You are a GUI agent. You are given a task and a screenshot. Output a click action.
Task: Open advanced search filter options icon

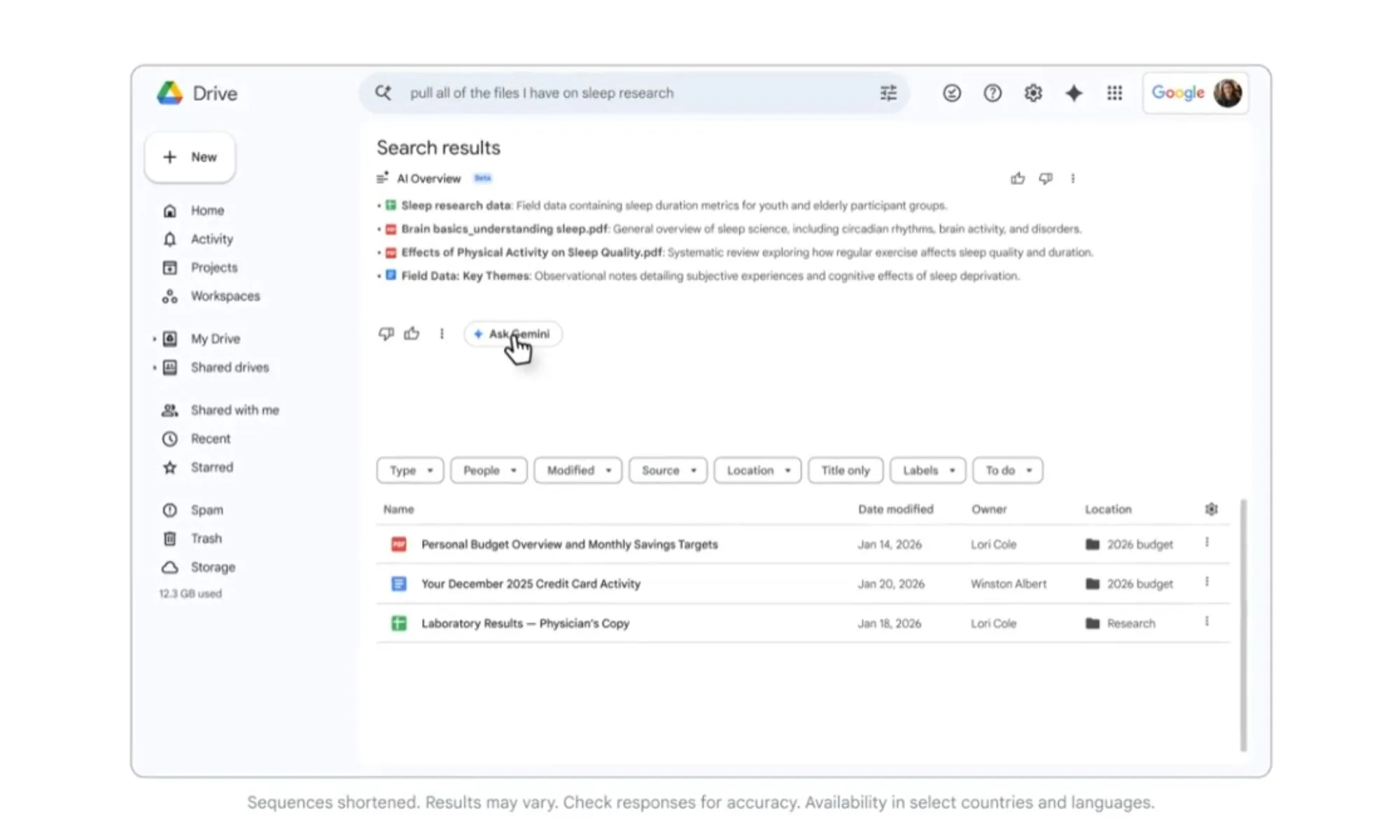coord(888,93)
